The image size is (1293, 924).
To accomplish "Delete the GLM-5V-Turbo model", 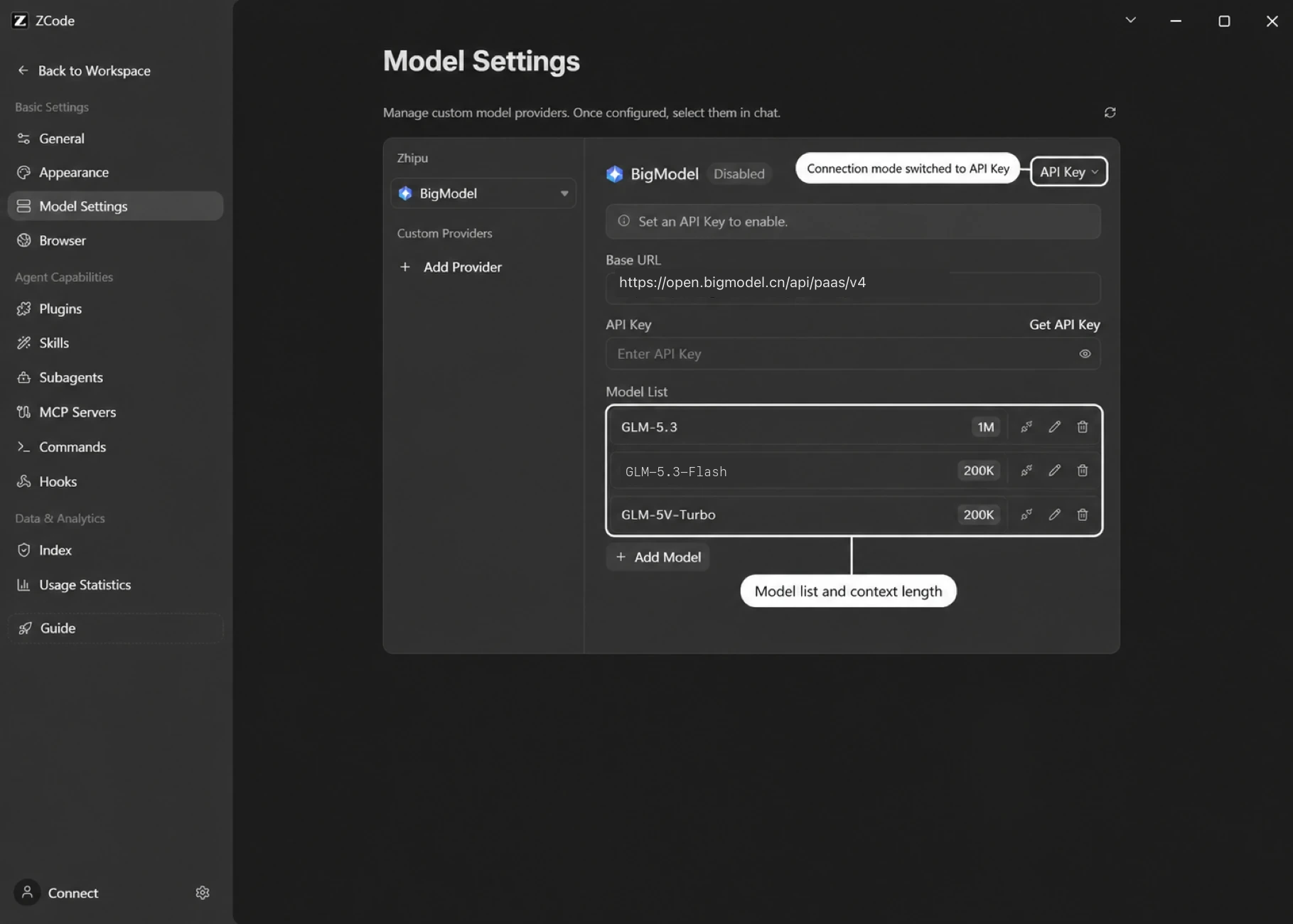I will click(x=1082, y=515).
